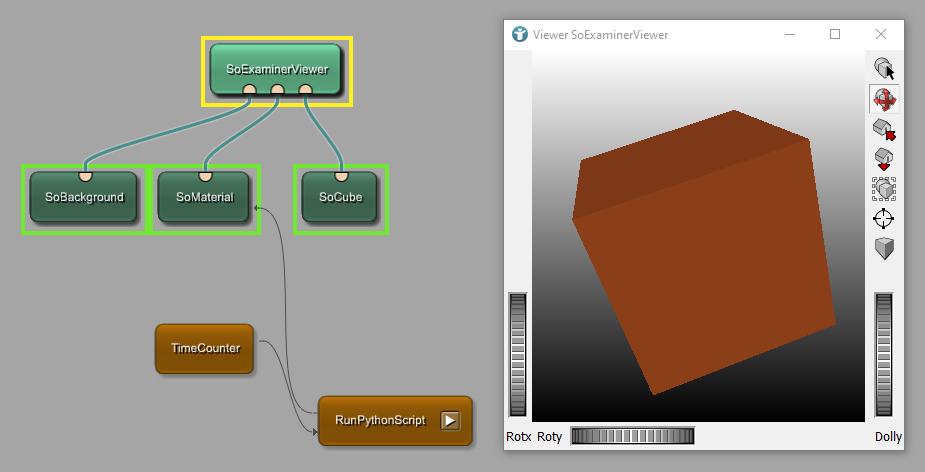Click the Roty horizontal thumbwheel

coord(631,436)
